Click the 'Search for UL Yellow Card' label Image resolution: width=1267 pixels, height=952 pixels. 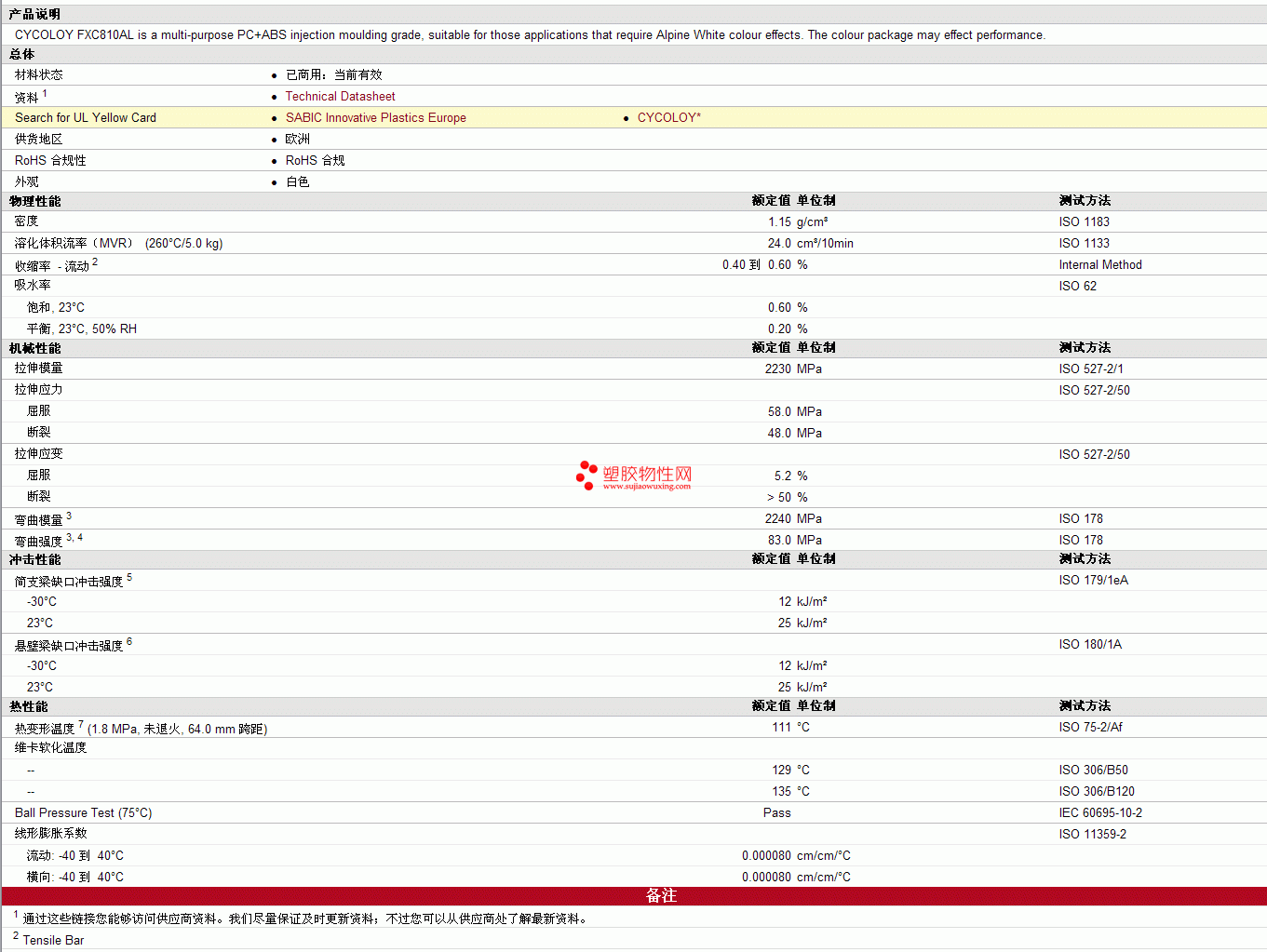(x=86, y=118)
